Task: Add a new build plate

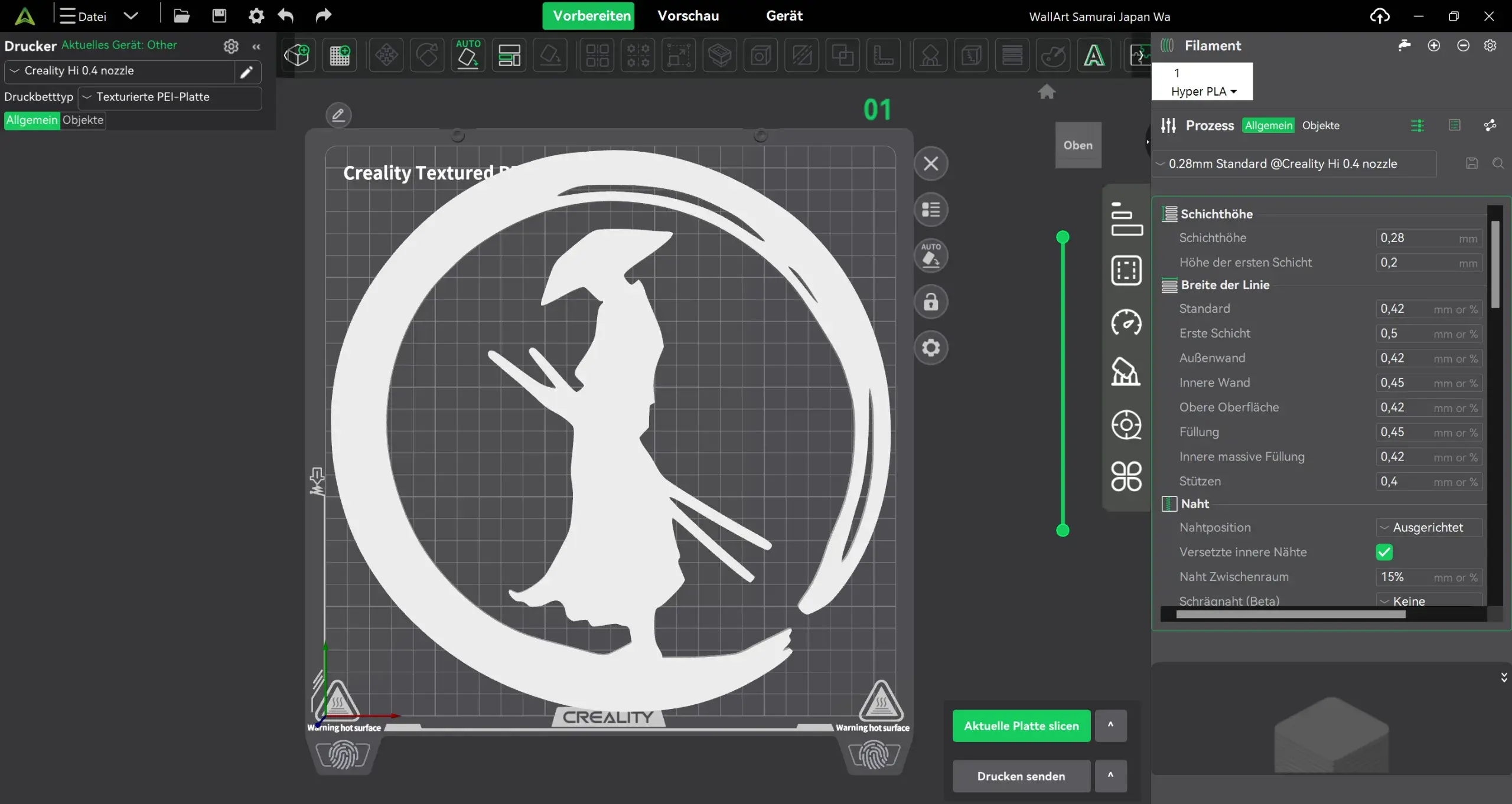Action: tap(340, 55)
